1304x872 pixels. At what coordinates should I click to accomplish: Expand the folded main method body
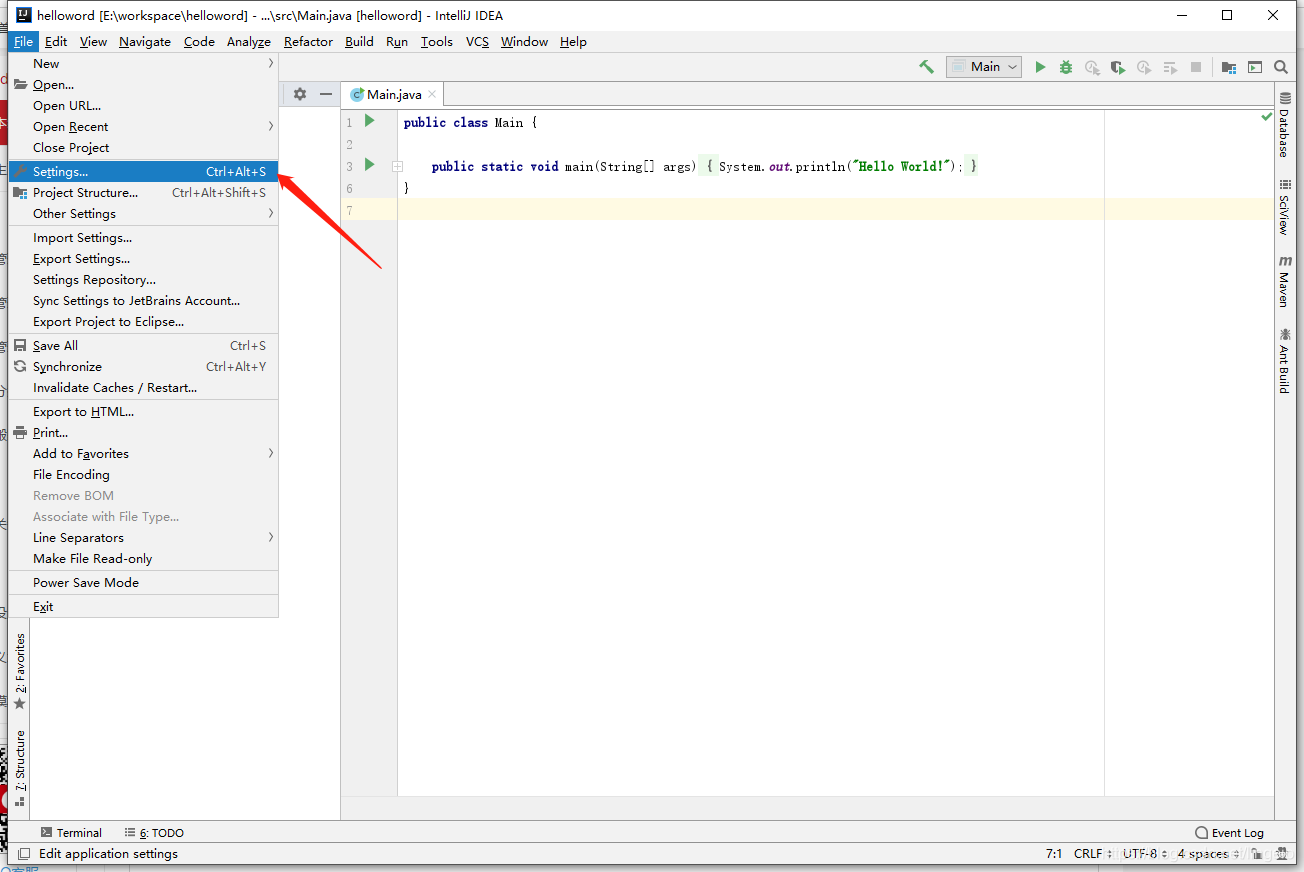397,166
